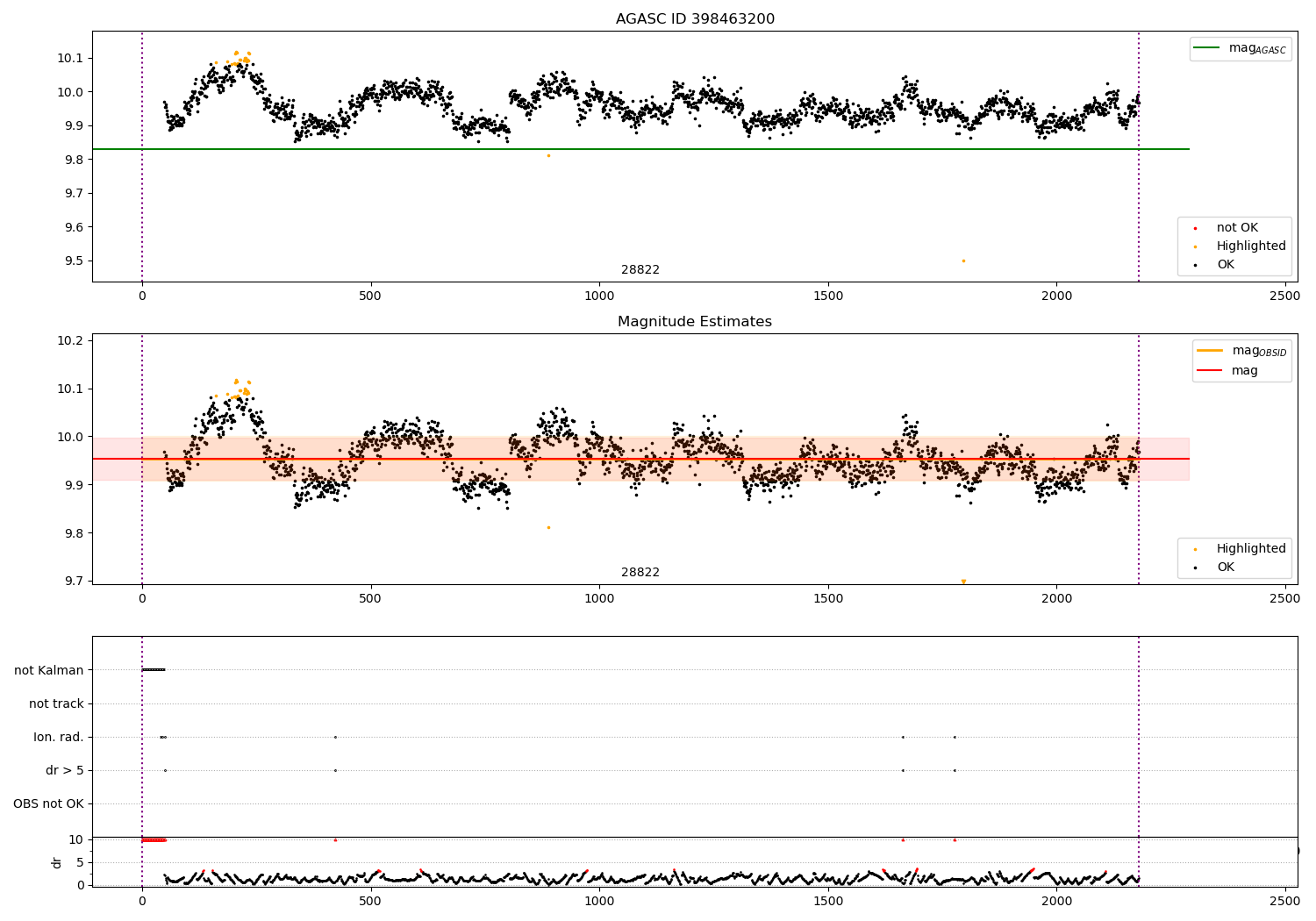Click x-tick '500' under the Magnitude Estimates plot

370,599
